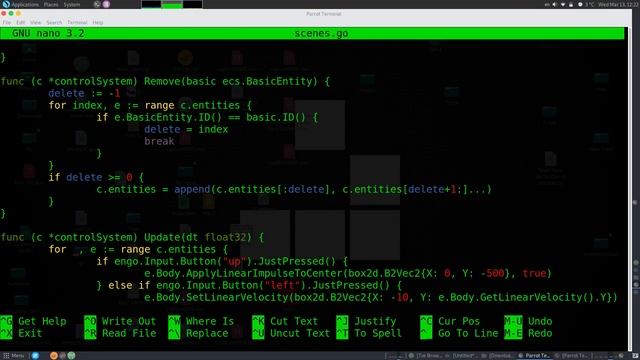Click the lock icon in system tray

coord(571,4)
